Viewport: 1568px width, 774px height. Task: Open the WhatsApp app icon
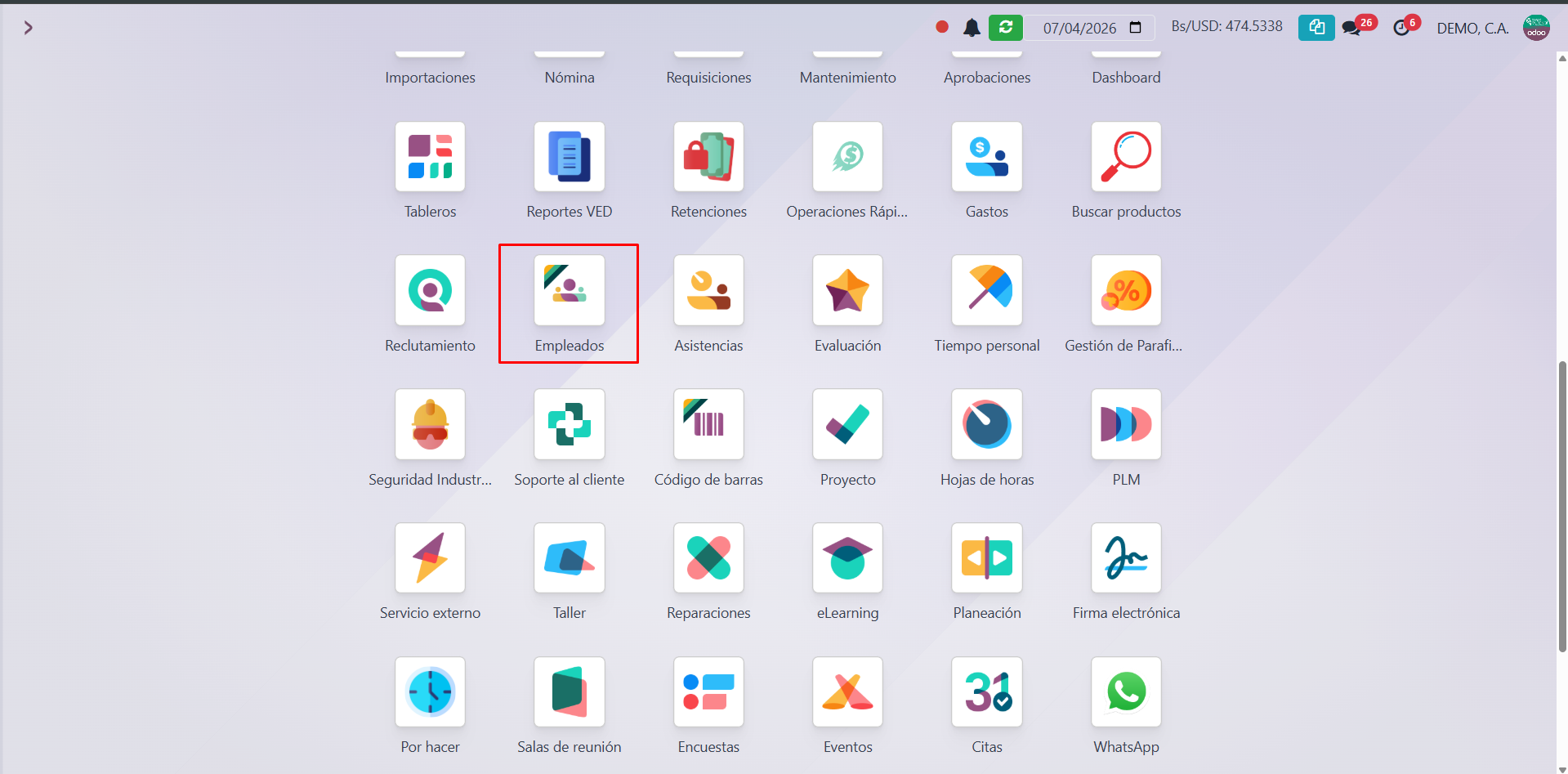tap(1125, 692)
